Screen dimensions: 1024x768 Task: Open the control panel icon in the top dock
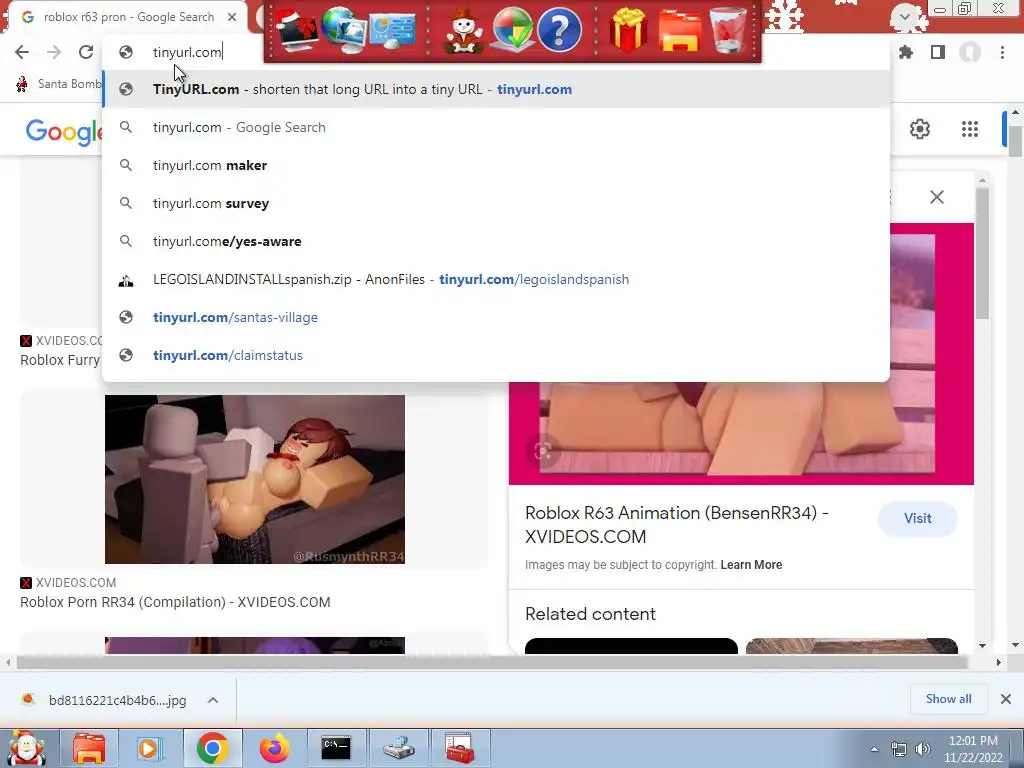pos(392,30)
